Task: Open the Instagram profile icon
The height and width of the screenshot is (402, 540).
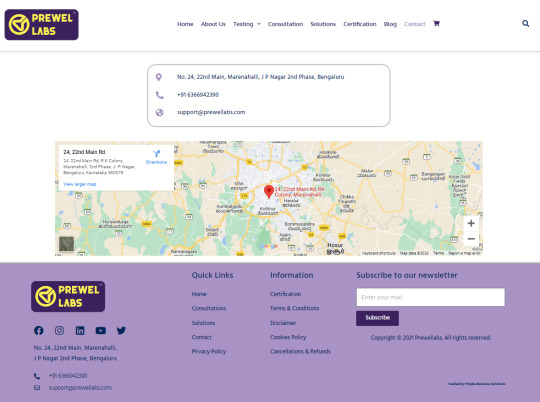Action: pyautogui.click(x=59, y=330)
